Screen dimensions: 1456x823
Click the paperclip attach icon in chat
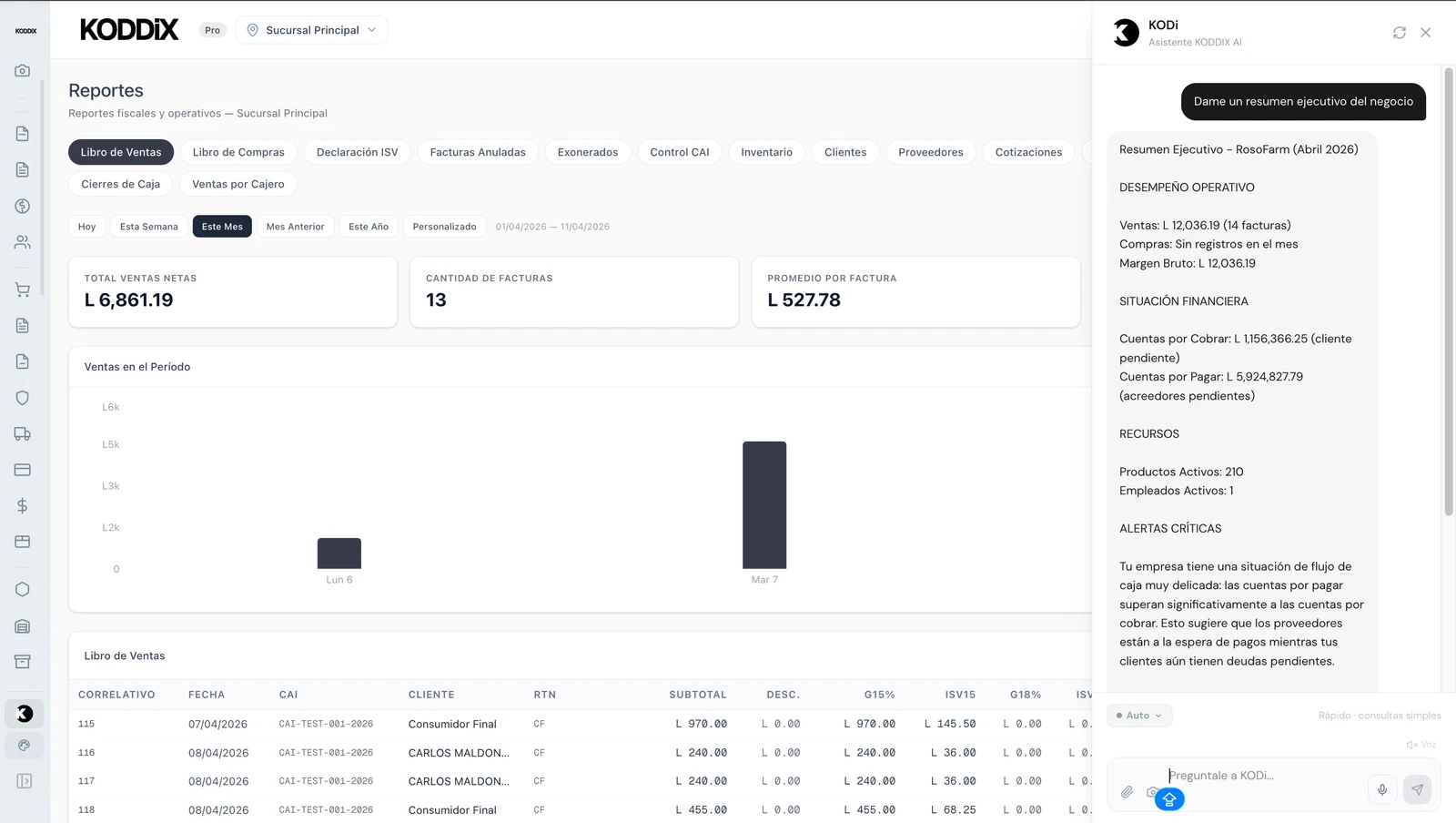pos(1127,792)
